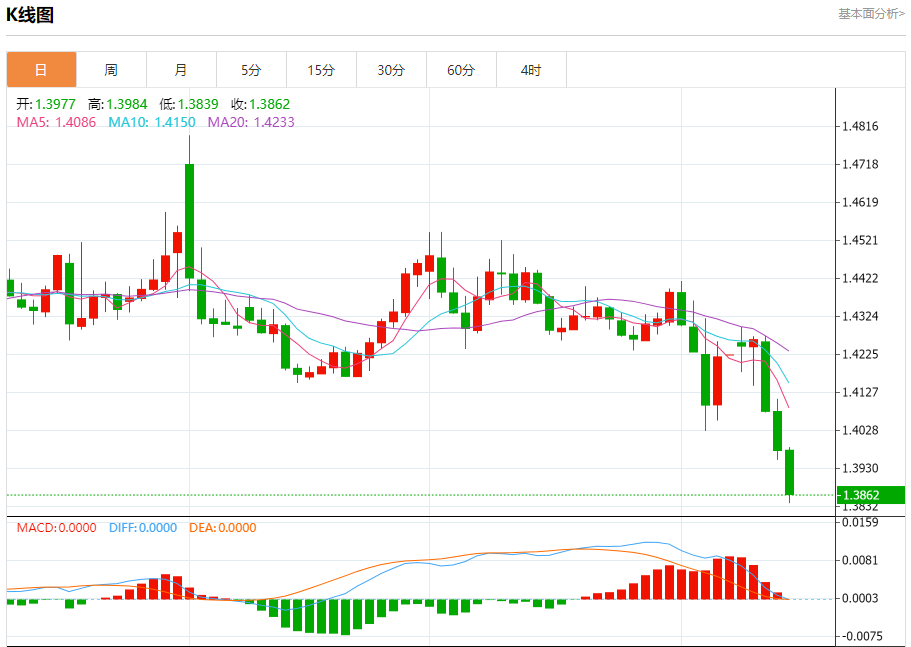Click the 1.4028 price axis label
The height and width of the screenshot is (647, 911).
point(860,430)
